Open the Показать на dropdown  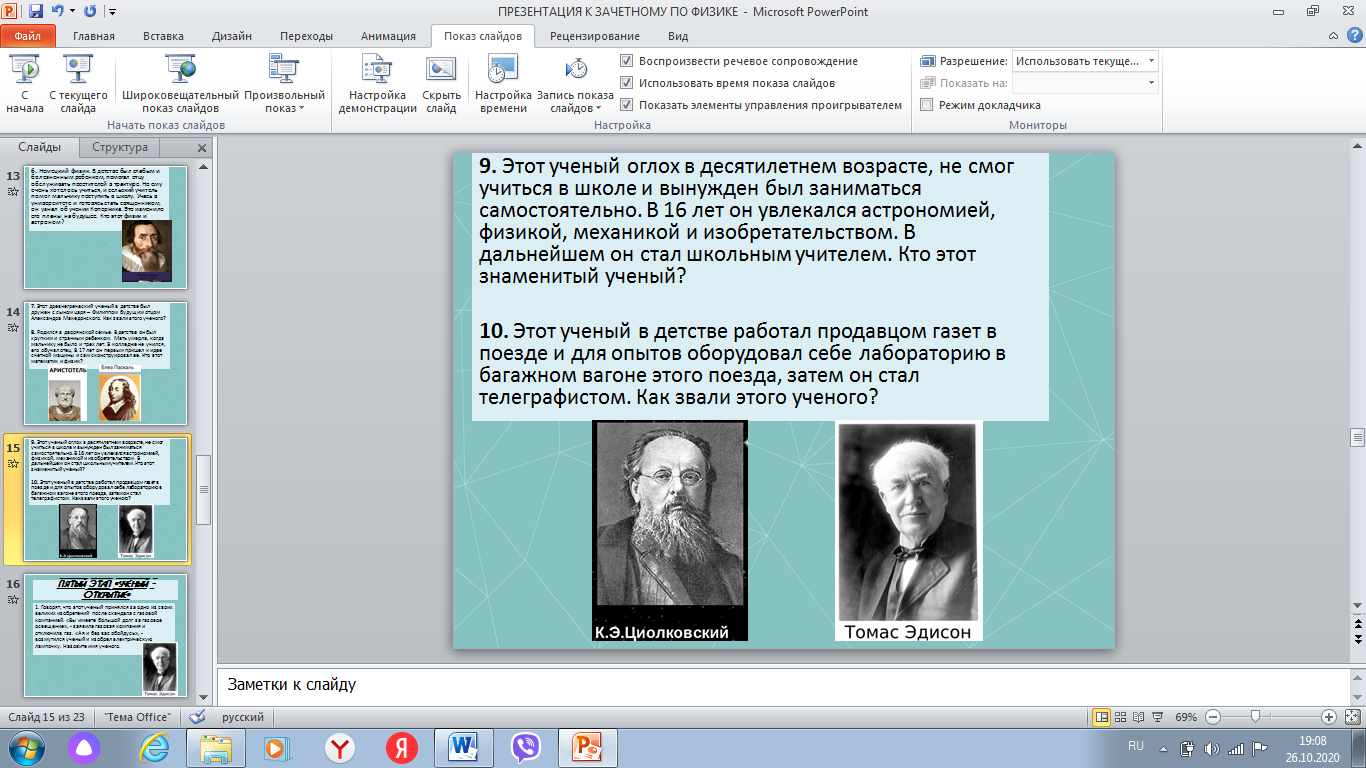(x=1085, y=83)
